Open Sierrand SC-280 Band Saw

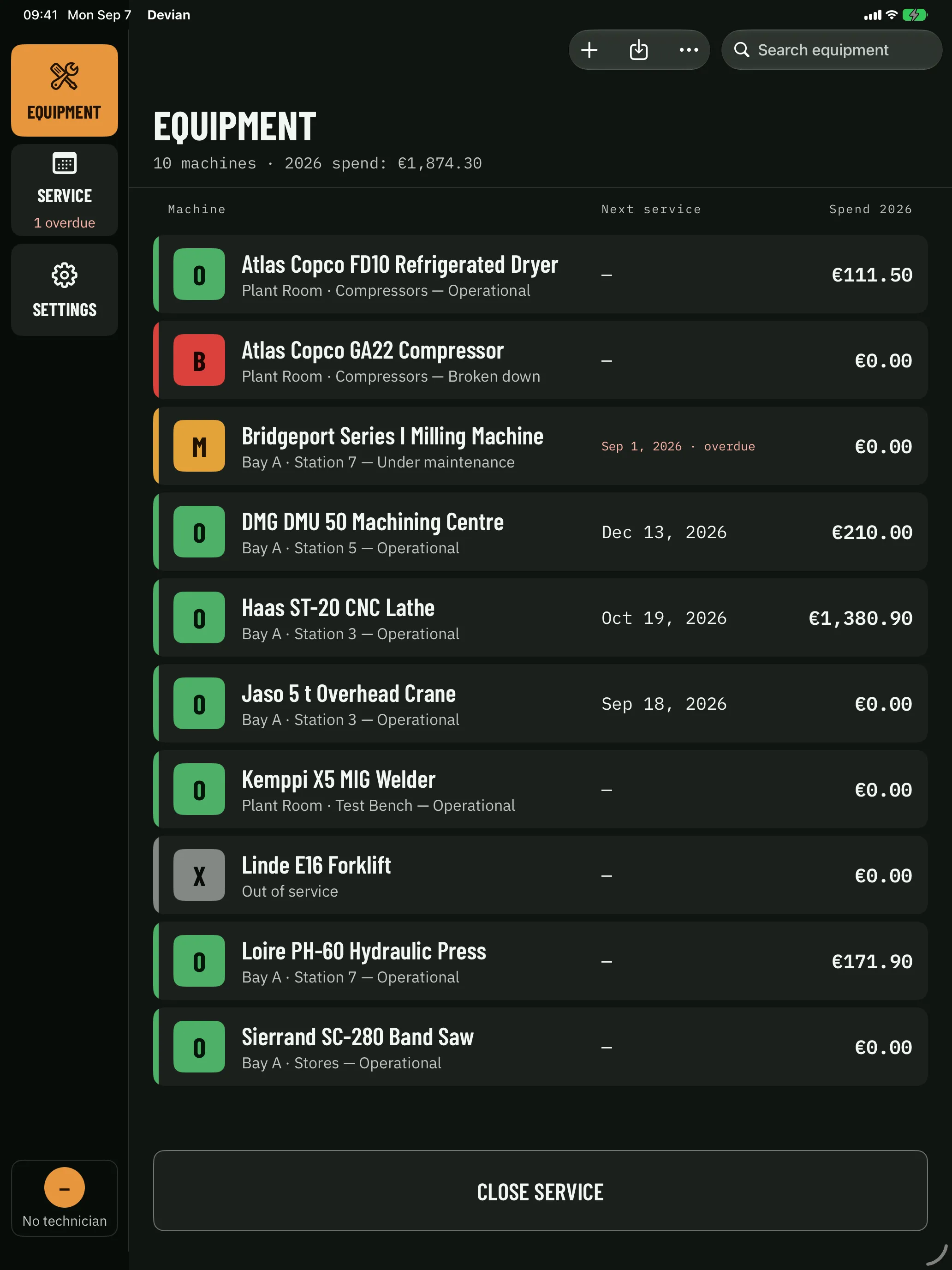click(x=540, y=1047)
